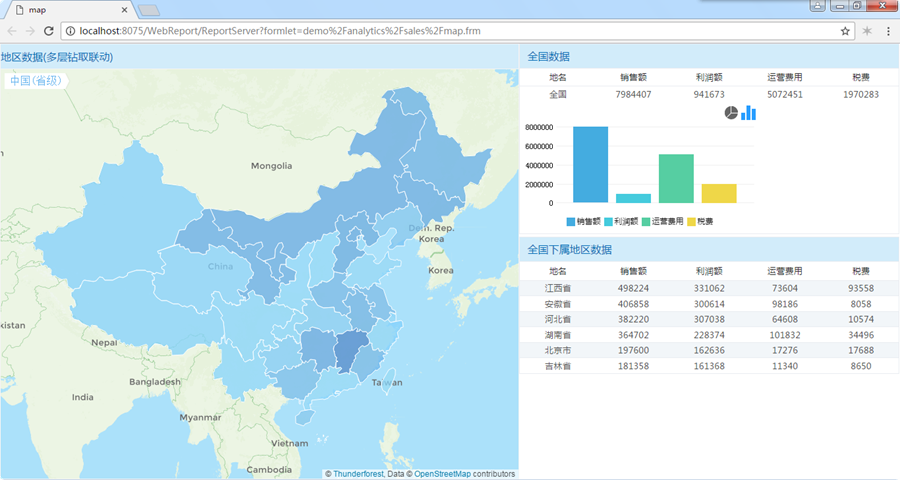
Task: Click the 中国(省级) breadcrumb label
Action: (x=36, y=80)
